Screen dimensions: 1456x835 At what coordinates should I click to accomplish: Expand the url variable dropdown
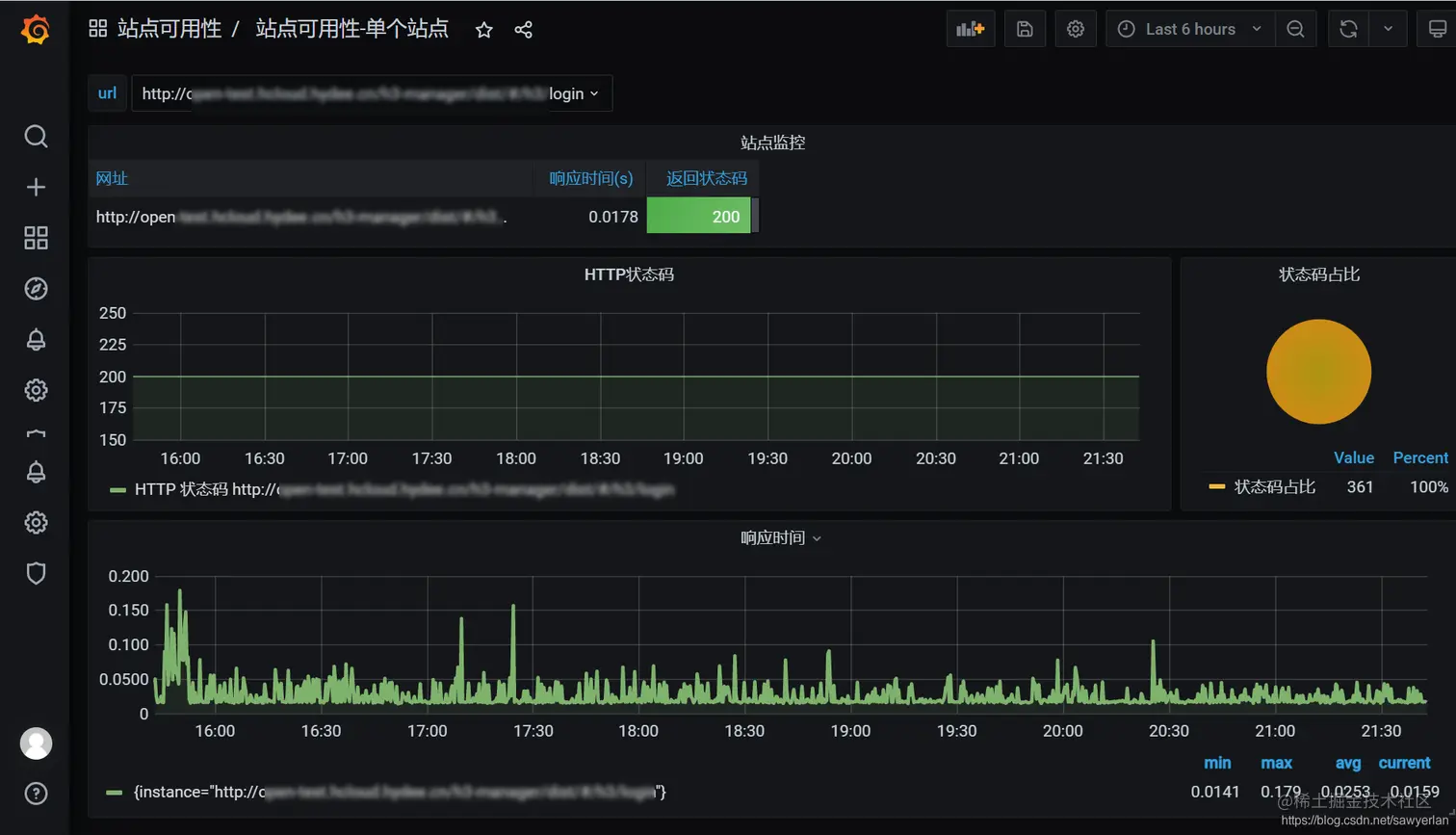[372, 93]
